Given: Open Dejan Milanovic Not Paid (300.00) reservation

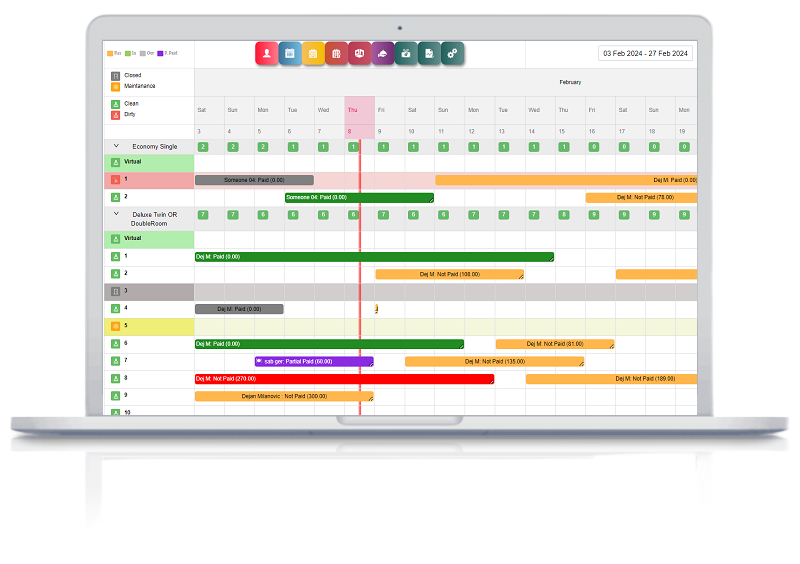Looking at the screenshot, I should (x=284, y=396).
